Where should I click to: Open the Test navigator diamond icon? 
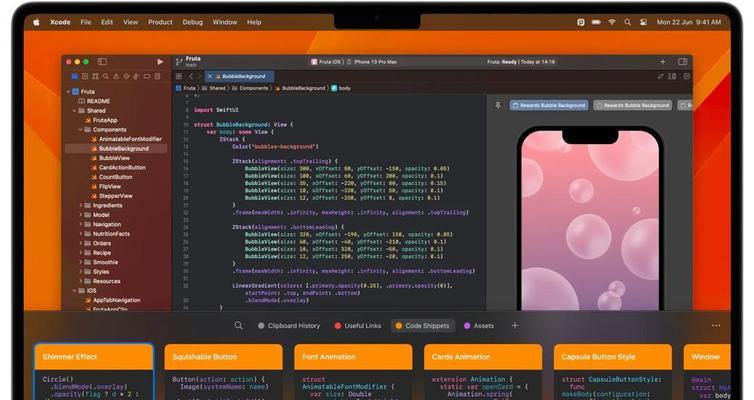(x=126, y=76)
